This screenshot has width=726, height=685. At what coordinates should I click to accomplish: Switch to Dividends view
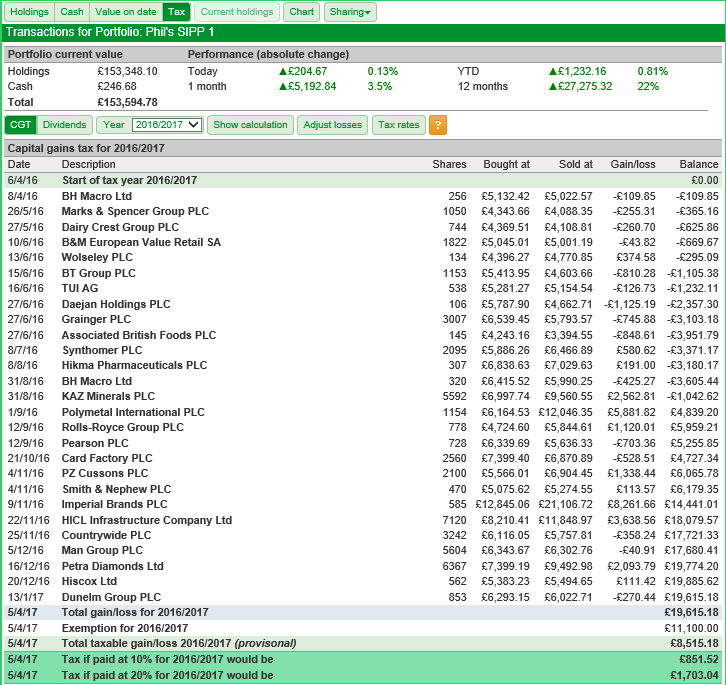64,125
